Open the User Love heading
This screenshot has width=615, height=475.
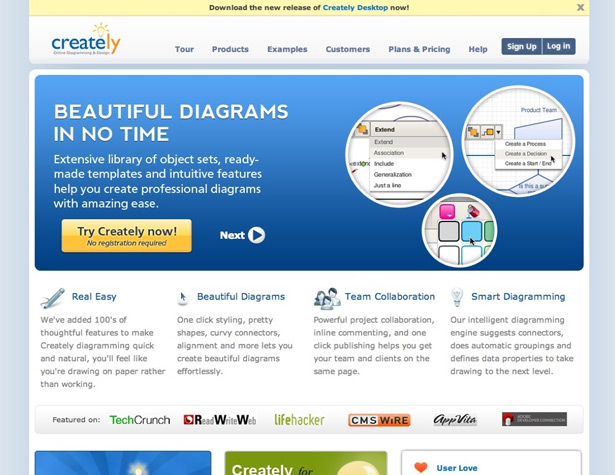pyautogui.click(x=457, y=468)
